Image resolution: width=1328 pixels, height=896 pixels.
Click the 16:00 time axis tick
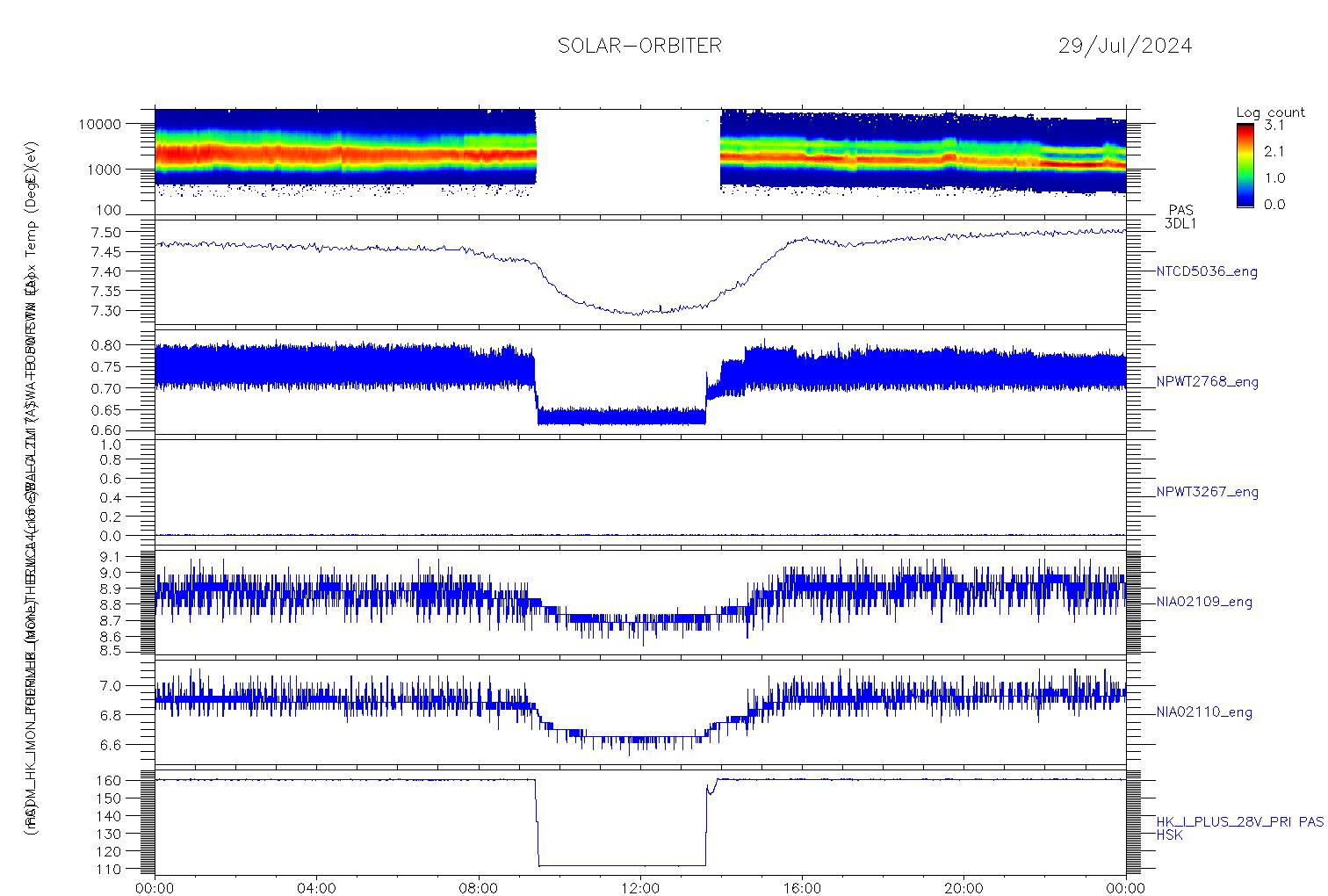(802, 888)
